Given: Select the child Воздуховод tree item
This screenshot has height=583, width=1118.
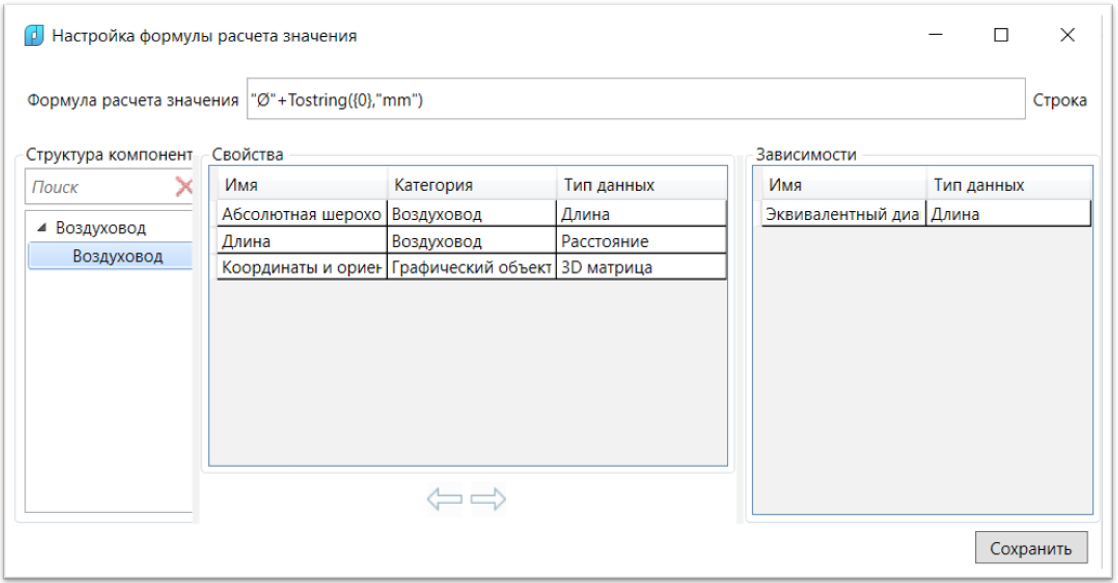Looking at the screenshot, I should point(117,256).
